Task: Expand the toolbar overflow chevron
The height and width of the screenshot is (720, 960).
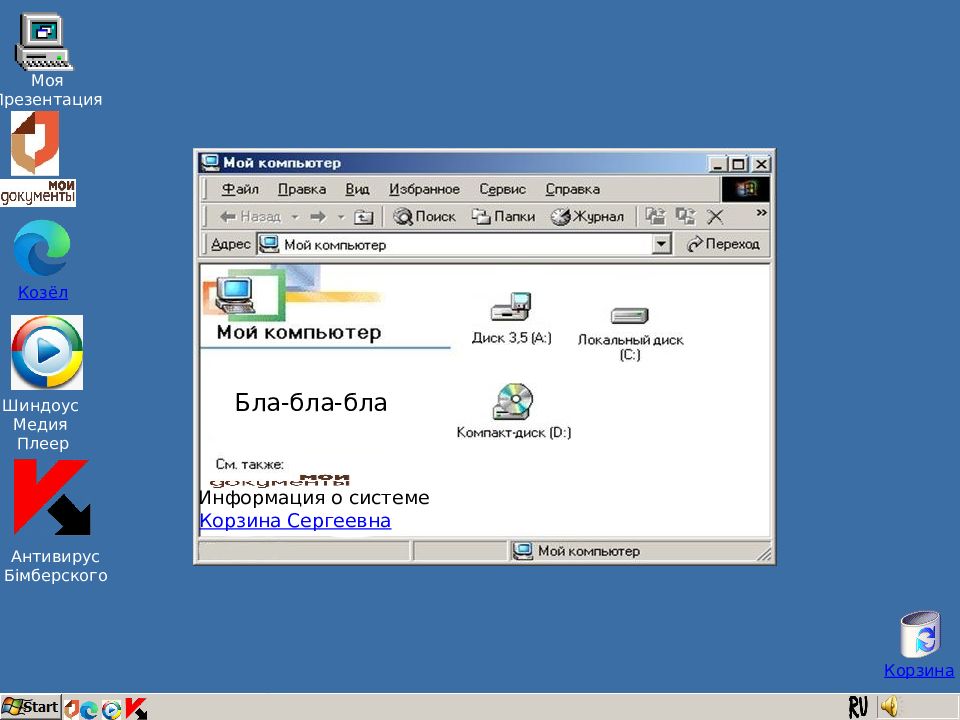Action: pyautogui.click(x=761, y=212)
